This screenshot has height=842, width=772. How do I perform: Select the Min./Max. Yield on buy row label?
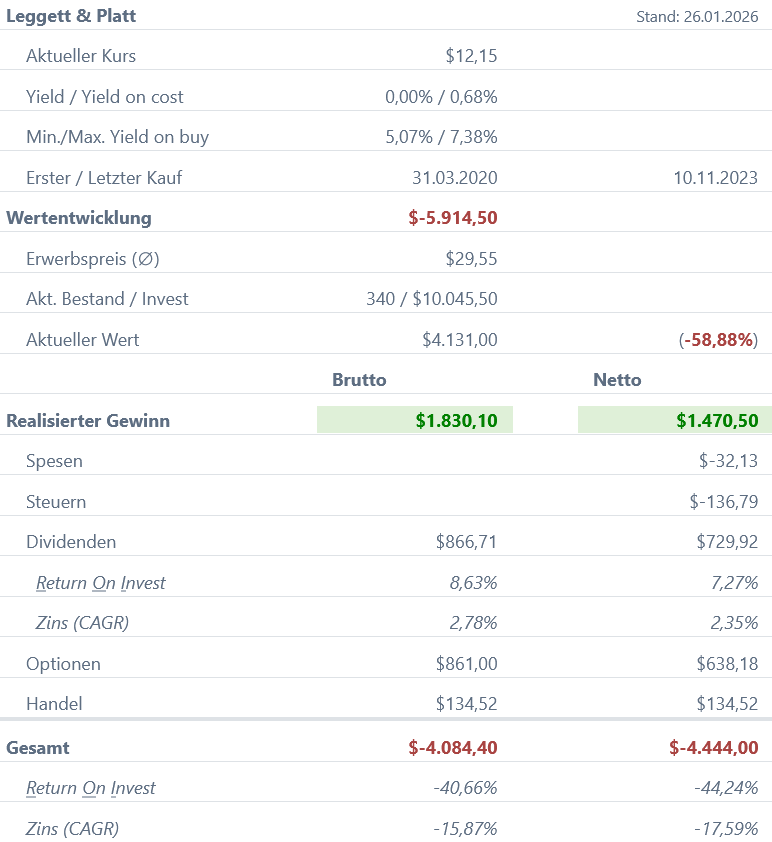117,137
